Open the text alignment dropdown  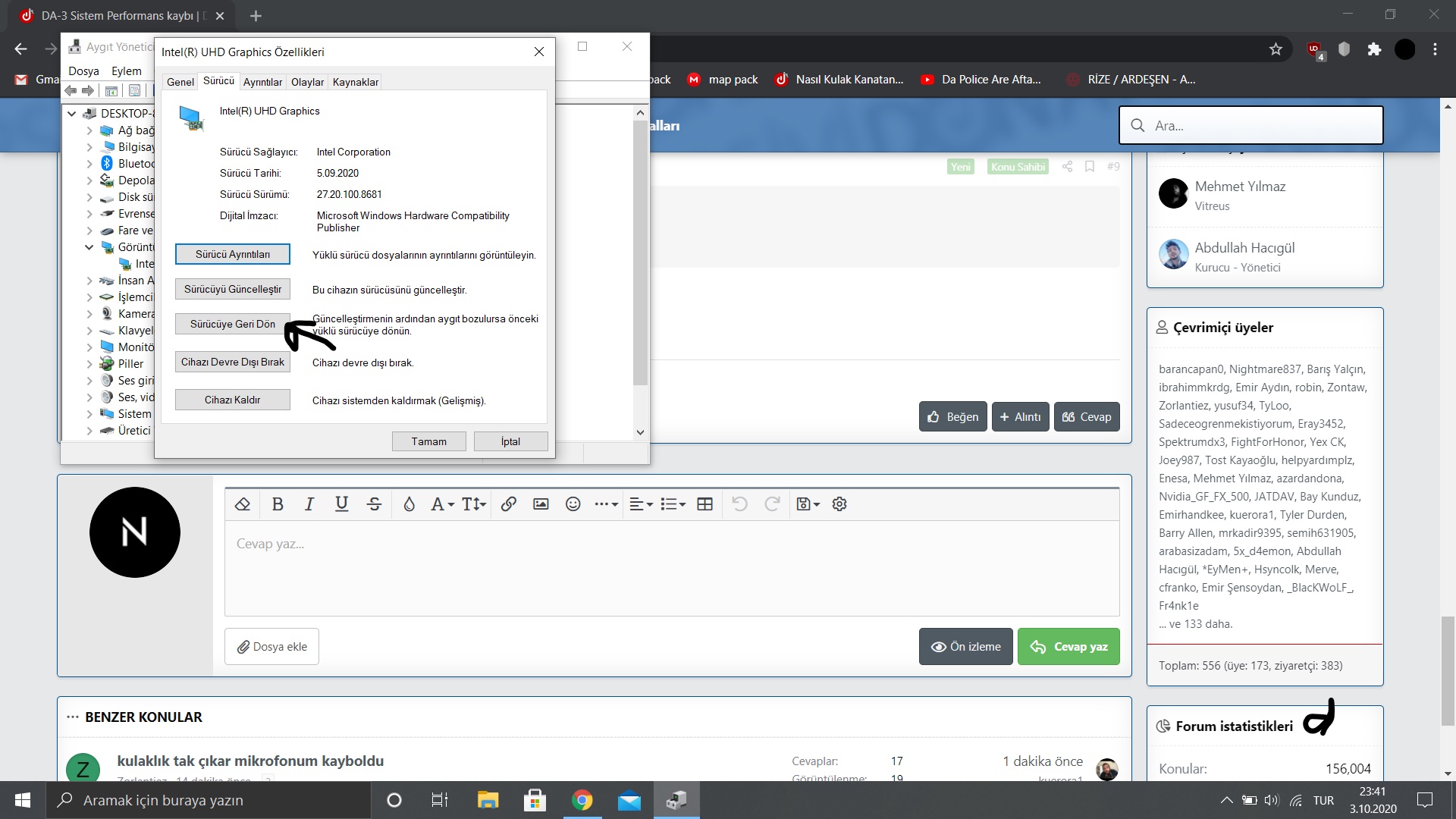tap(641, 504)
